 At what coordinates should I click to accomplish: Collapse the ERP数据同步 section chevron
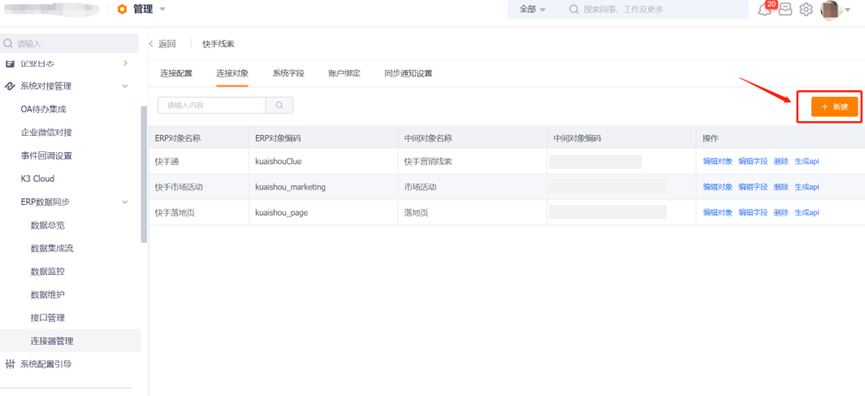pyautogui.click(x=125, y=202)
